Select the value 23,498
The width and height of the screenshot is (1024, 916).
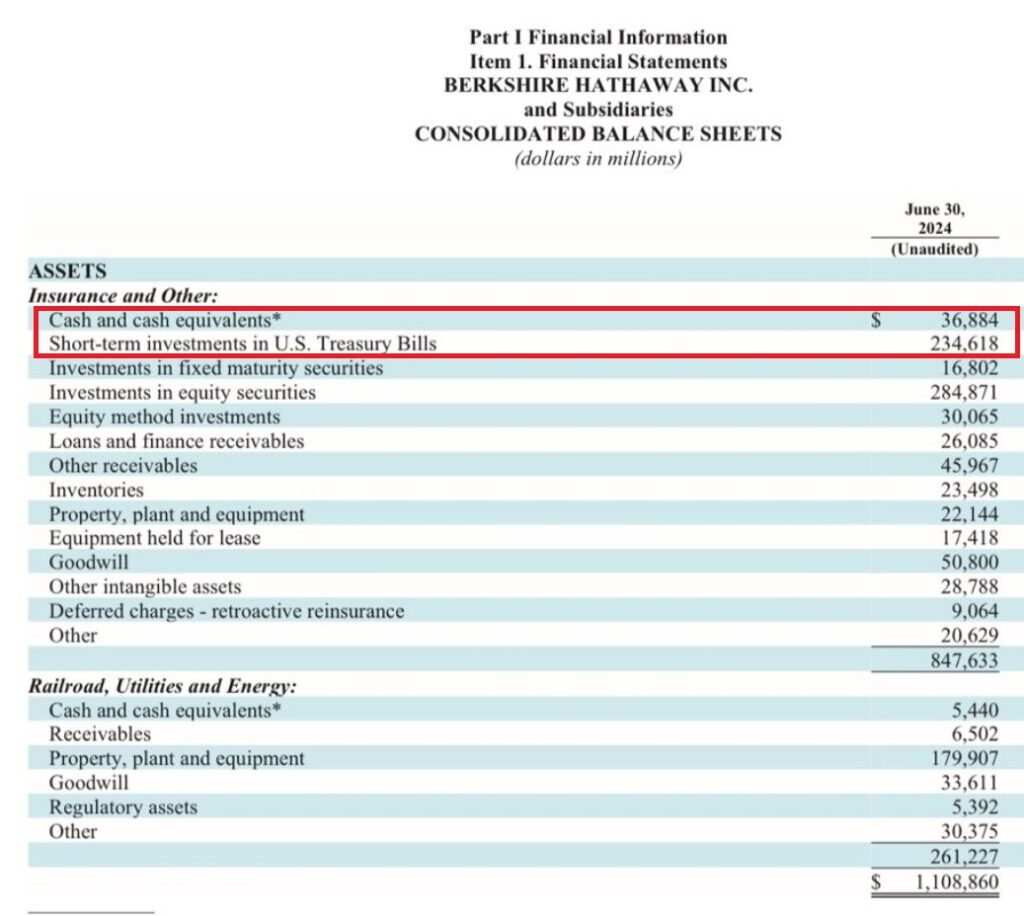(969, 490)
